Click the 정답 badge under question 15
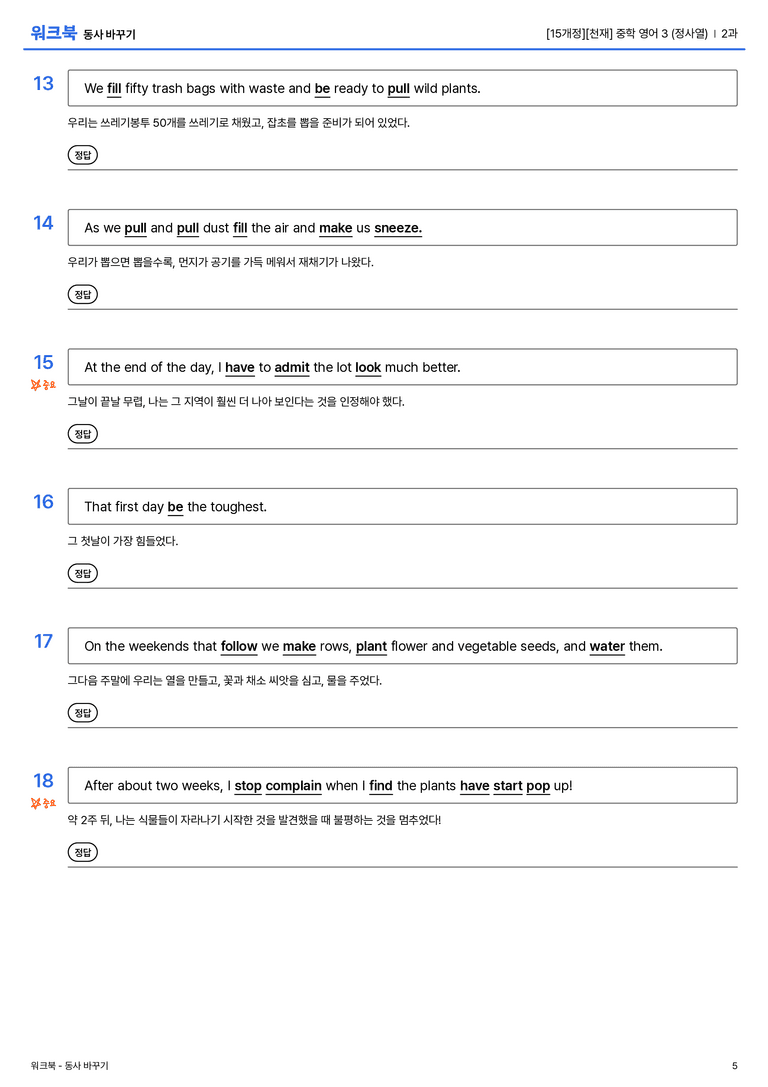This screenshot has height=1087, width=768. click(82, 434)
